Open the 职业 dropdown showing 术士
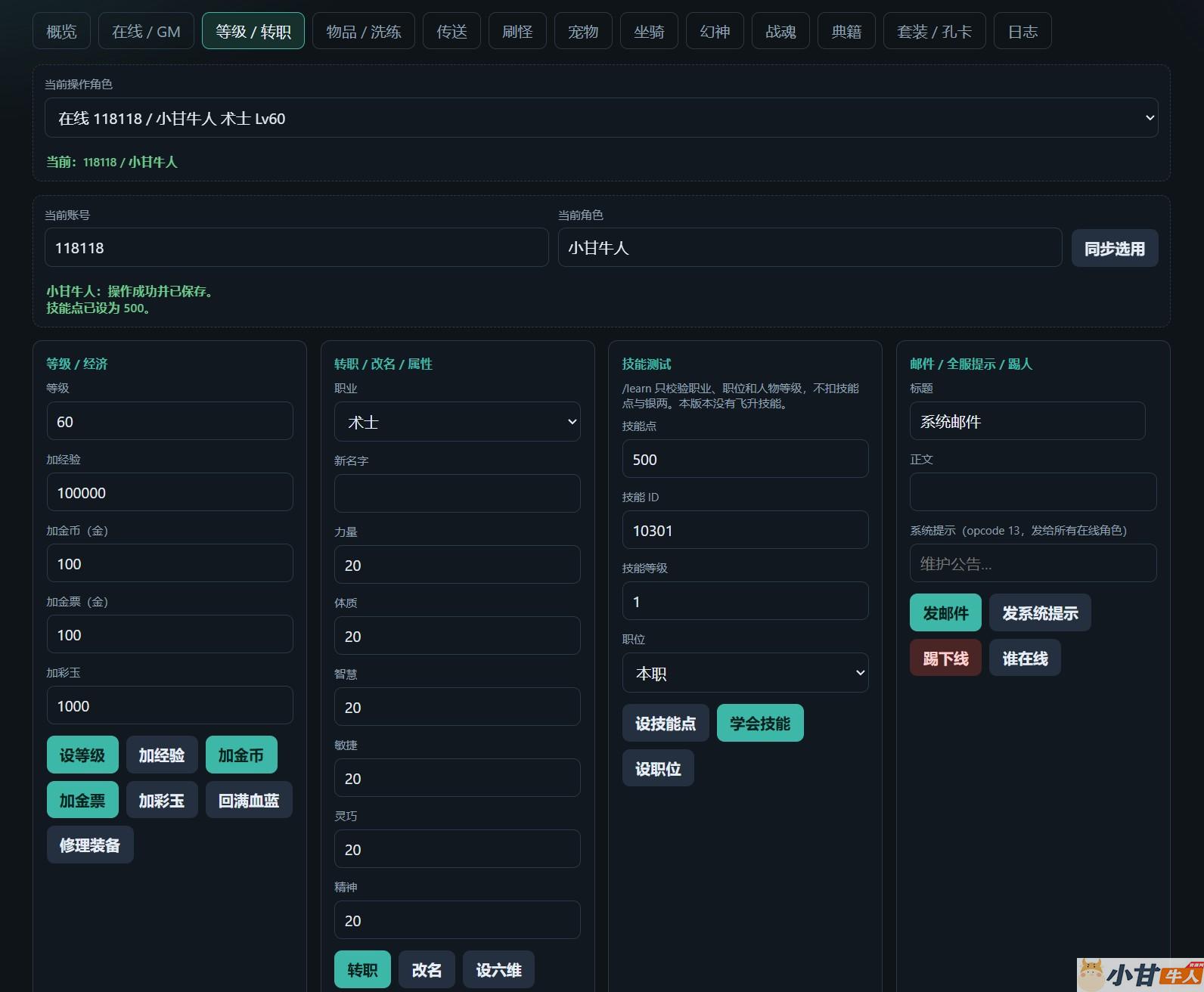1204x992 pixels. pyautogui.click(x=457, y=422)
